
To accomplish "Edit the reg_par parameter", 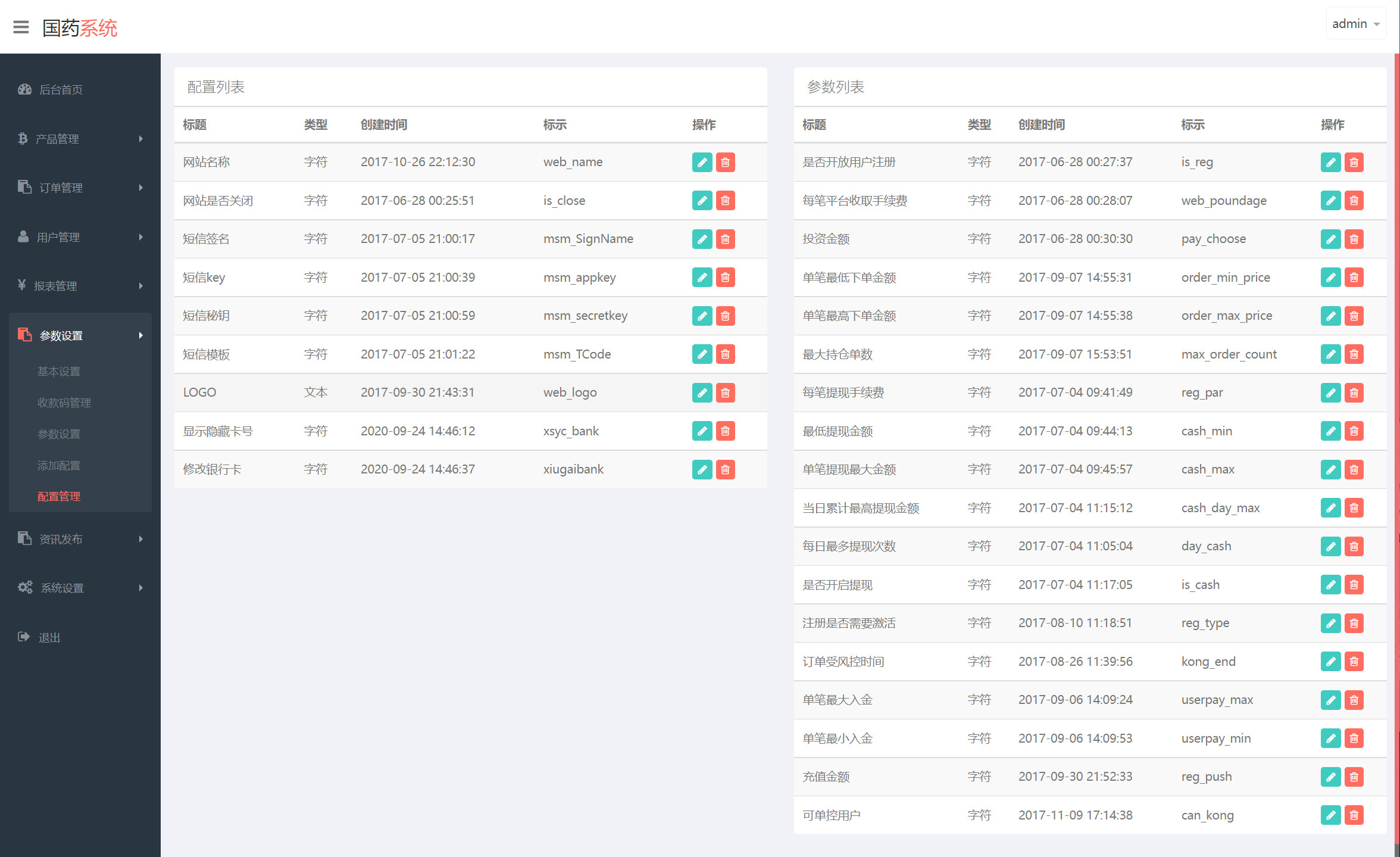I will pos(1331,392).
